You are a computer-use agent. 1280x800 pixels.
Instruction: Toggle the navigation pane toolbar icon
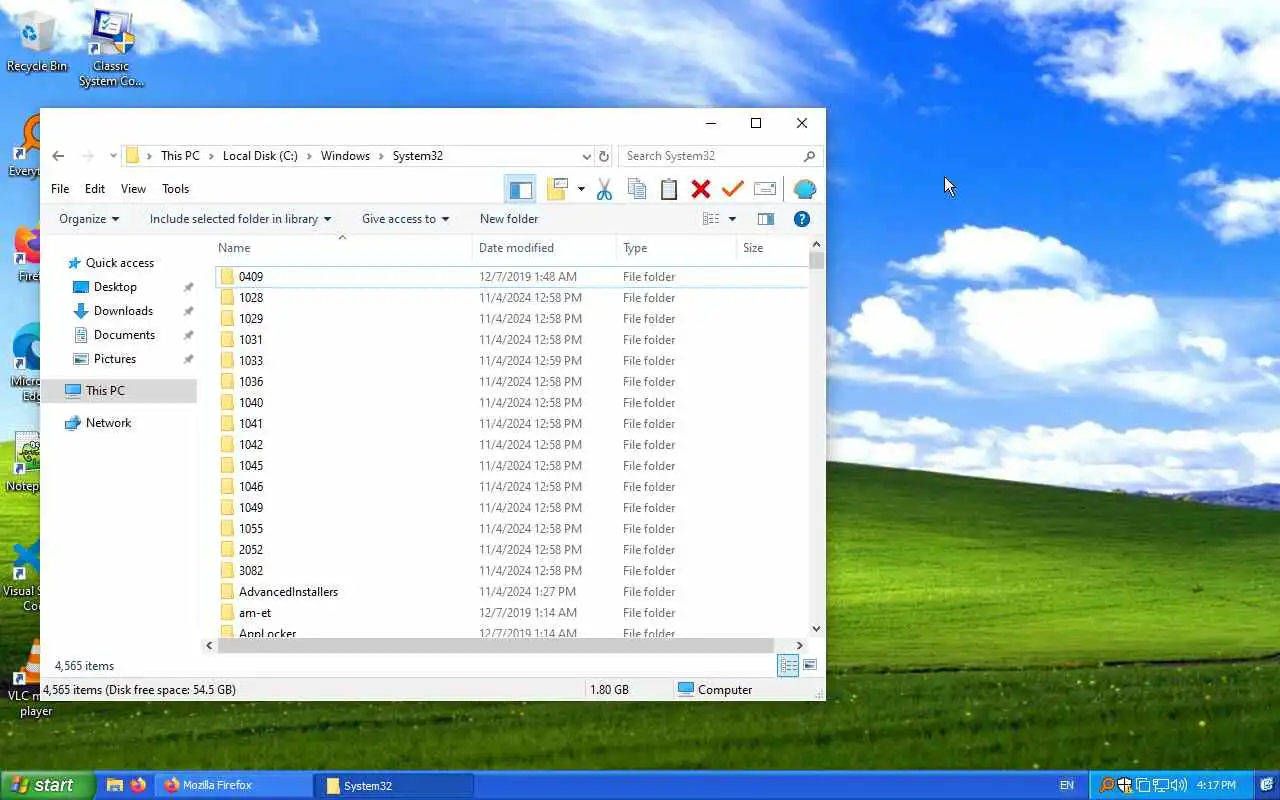[521, 189]
